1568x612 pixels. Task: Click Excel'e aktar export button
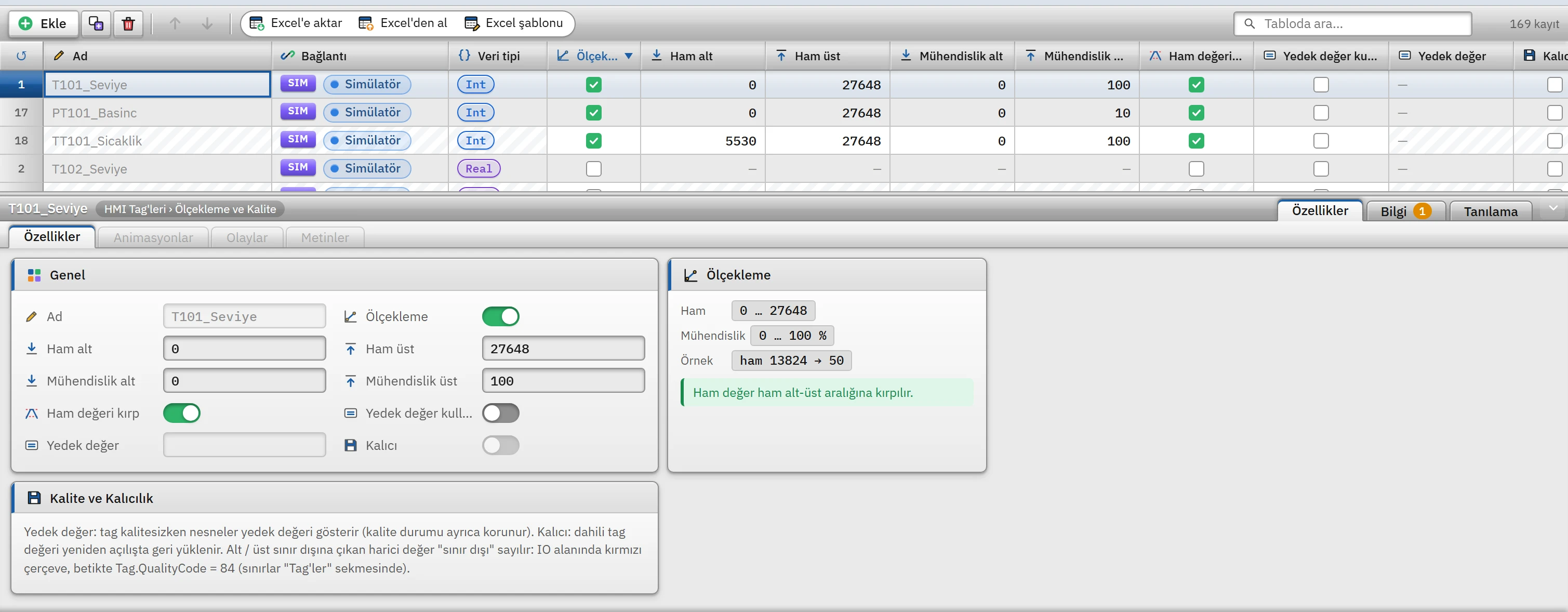[x=296, y=23]
